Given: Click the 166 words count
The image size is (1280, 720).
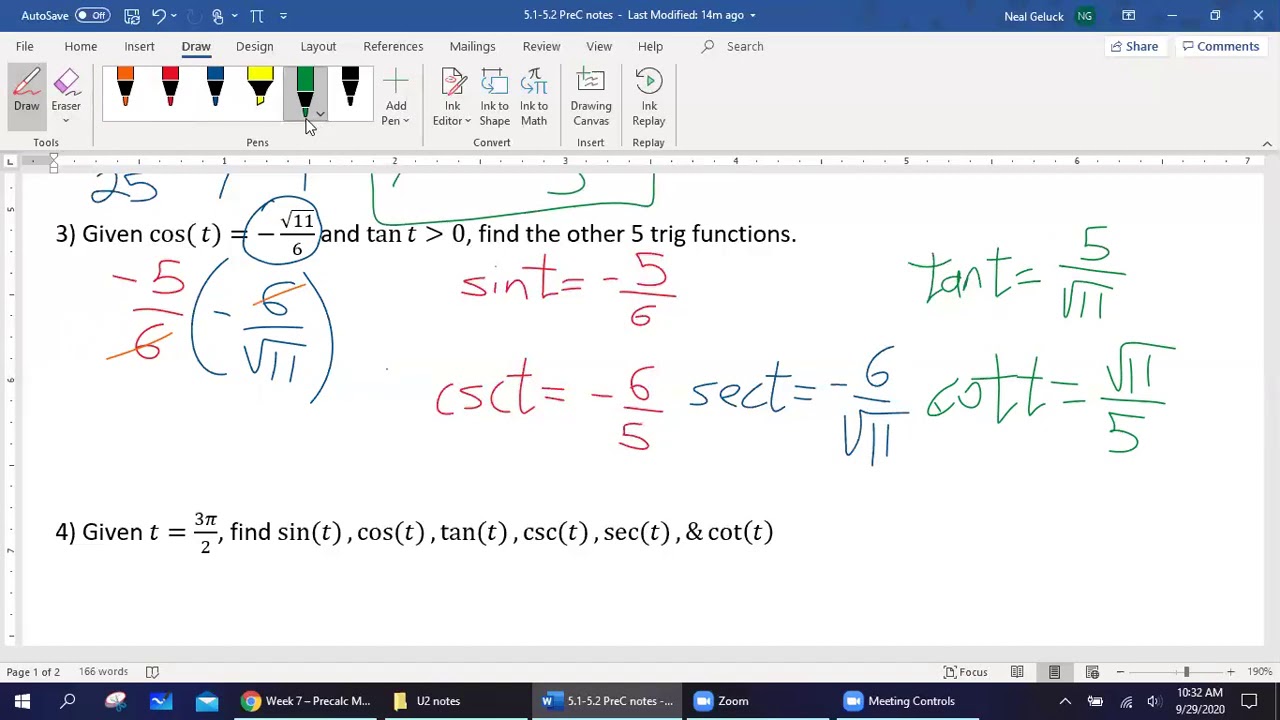Looking at the screenshot, I should [103, 672].
